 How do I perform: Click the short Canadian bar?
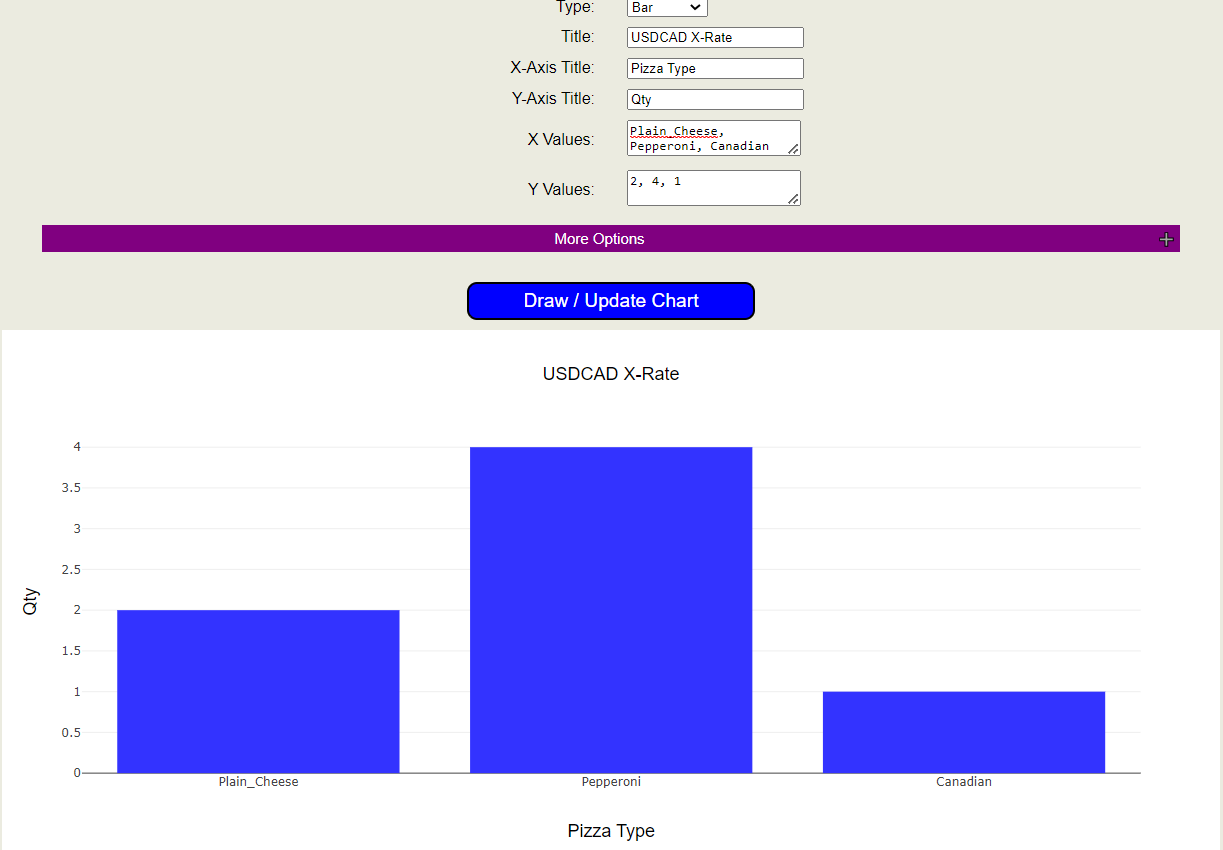[x=963, y=730]
